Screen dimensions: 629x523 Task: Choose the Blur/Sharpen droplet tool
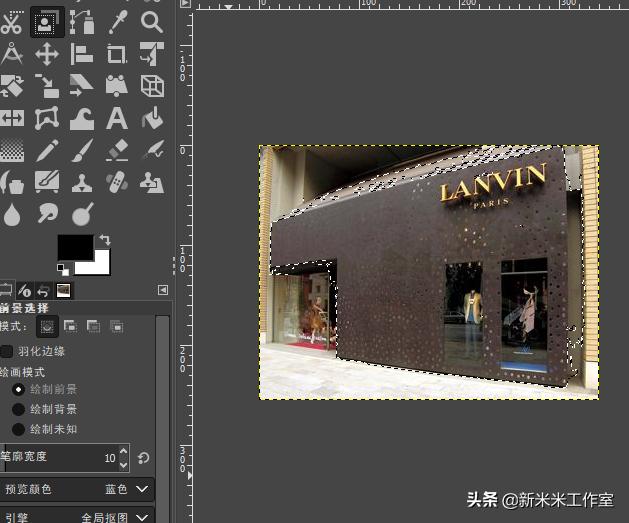[12, 215]
